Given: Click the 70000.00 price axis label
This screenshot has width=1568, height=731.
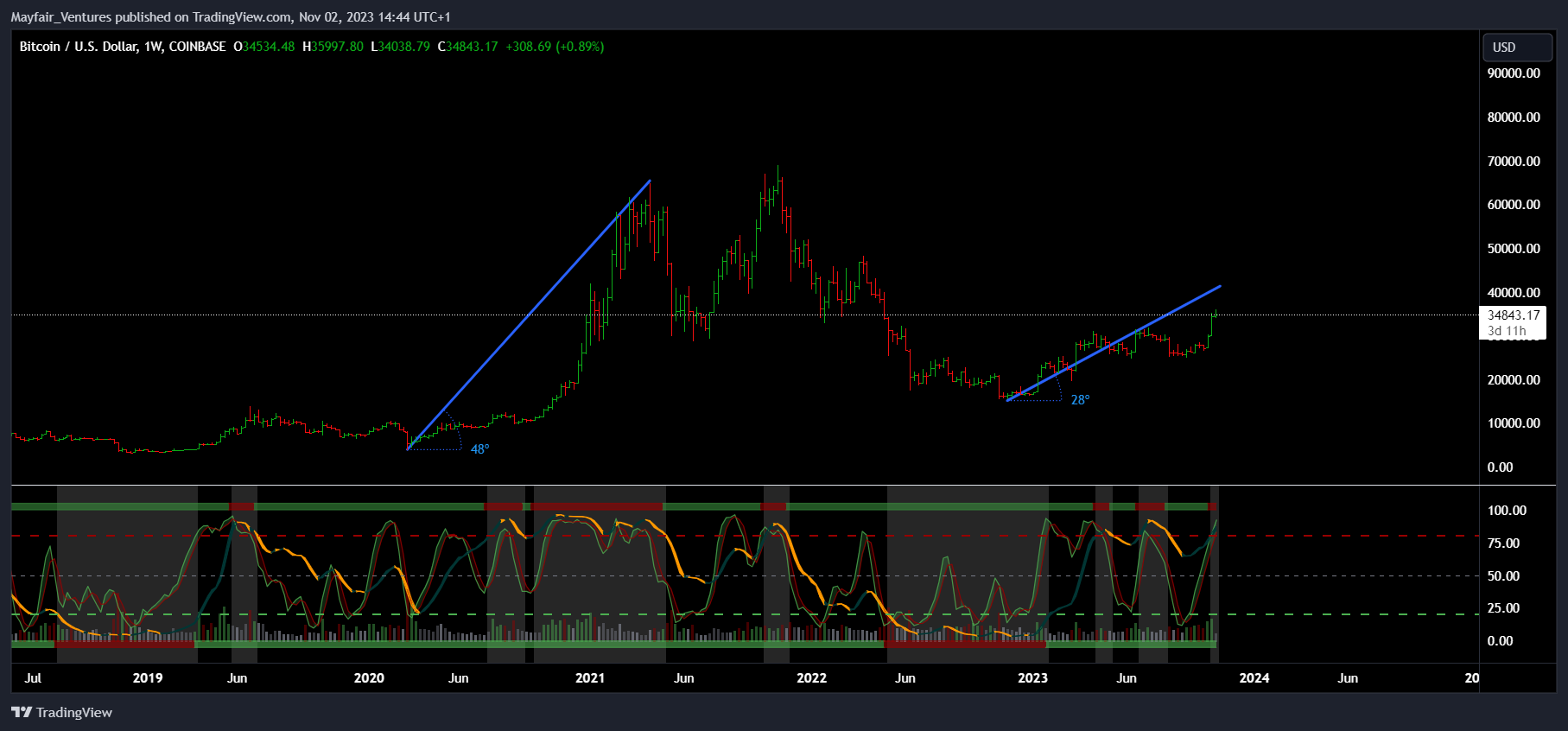Looking at the screenshot, I should (x=1514, y=162).
